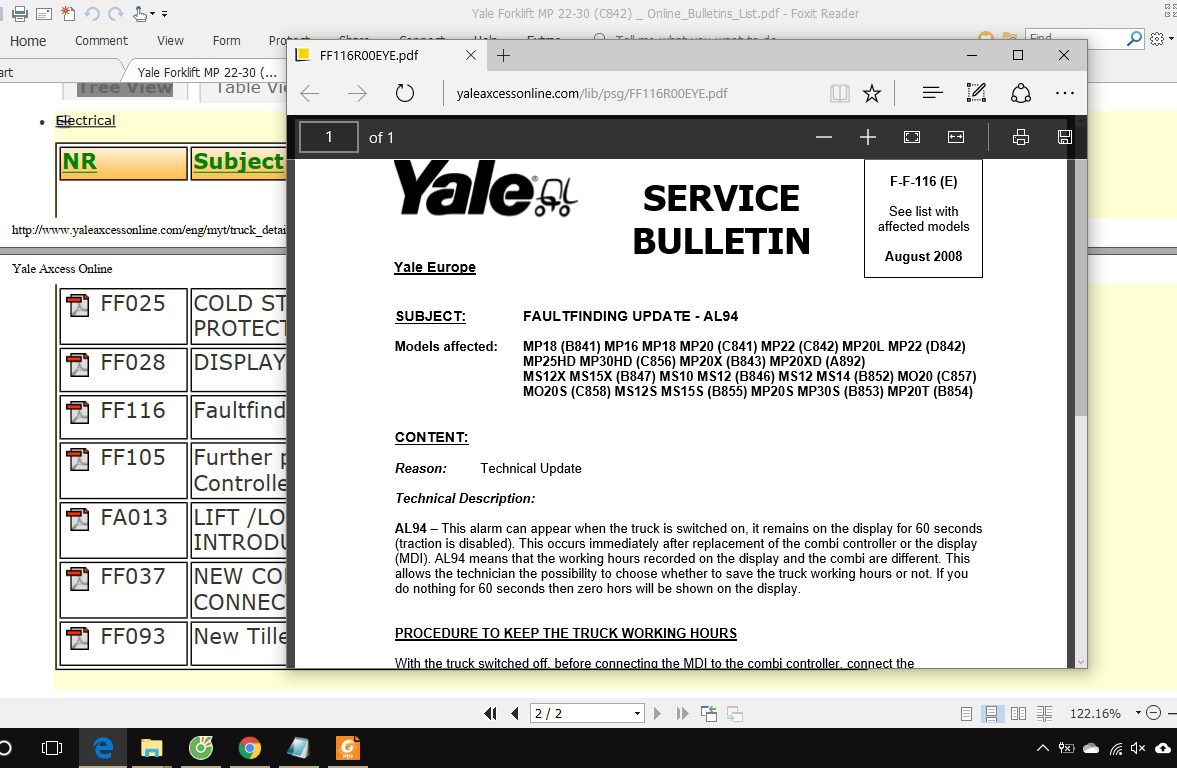Click the fit-to-page icon in Edge PDF viewer
Viewport: 1177px width, 768px height.
click(x=911, y=137)
